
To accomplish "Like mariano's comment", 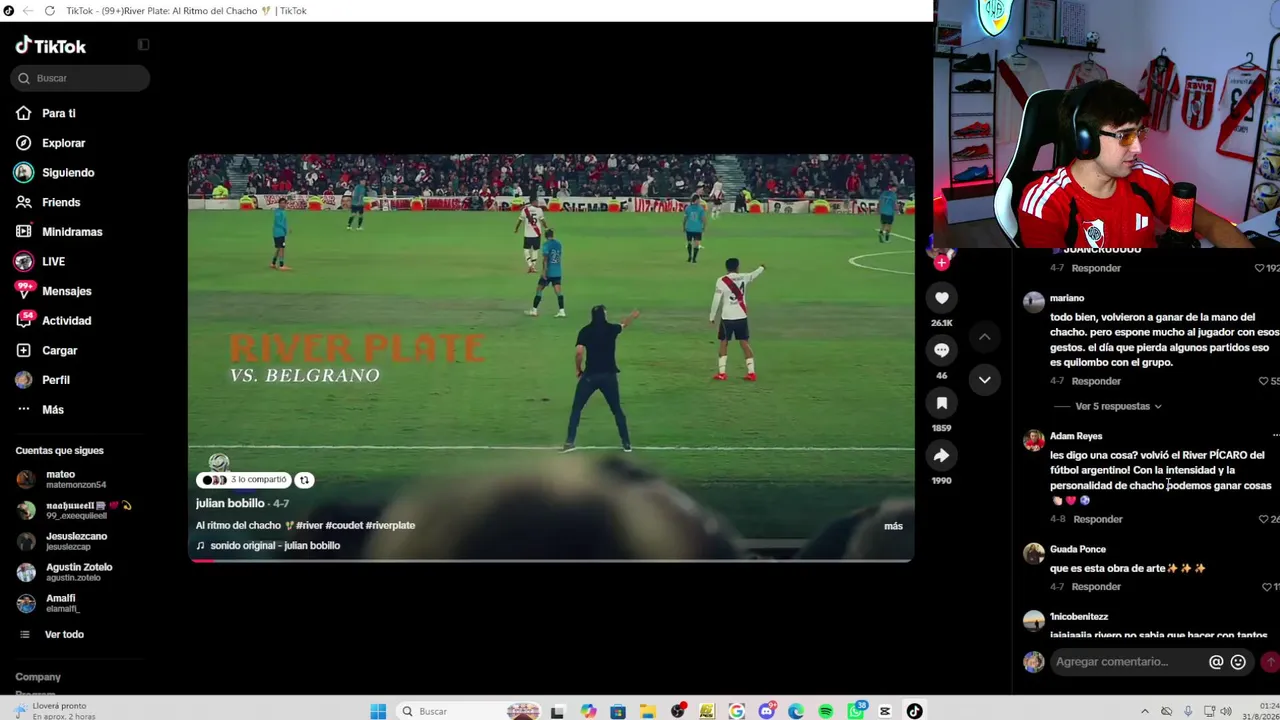I will [1263, 381].
